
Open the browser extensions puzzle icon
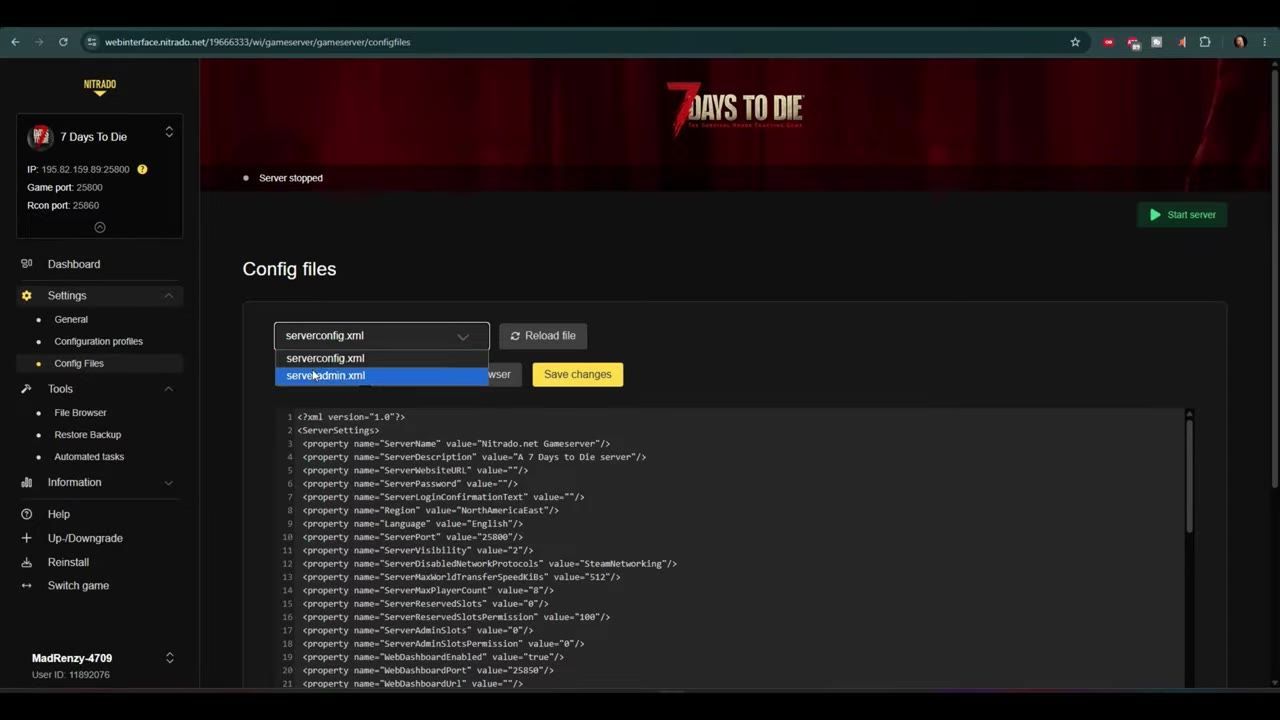[x=1205, y=42]
